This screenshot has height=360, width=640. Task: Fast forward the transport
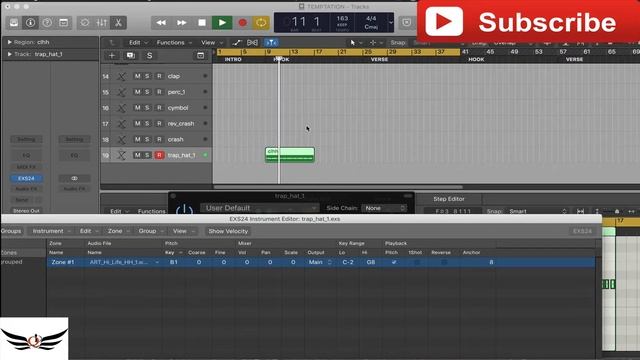(181, 23)
